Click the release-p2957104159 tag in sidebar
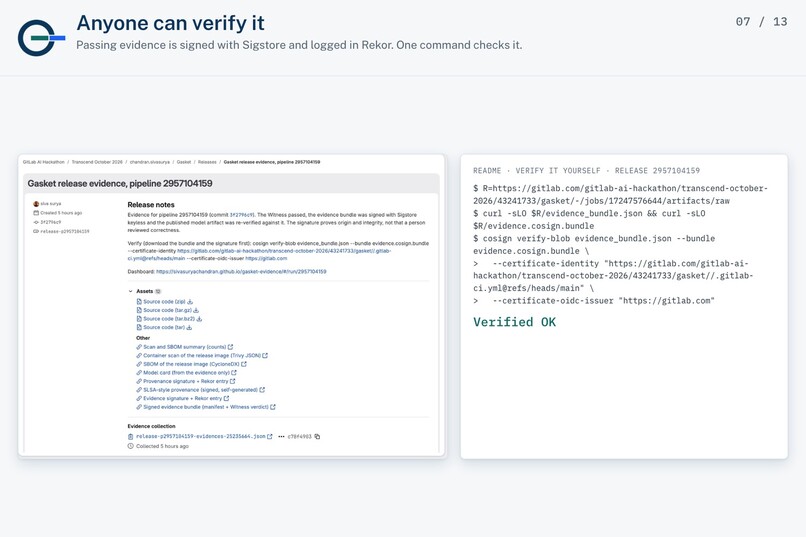This screenshot has height=537, width=806. 65,232
